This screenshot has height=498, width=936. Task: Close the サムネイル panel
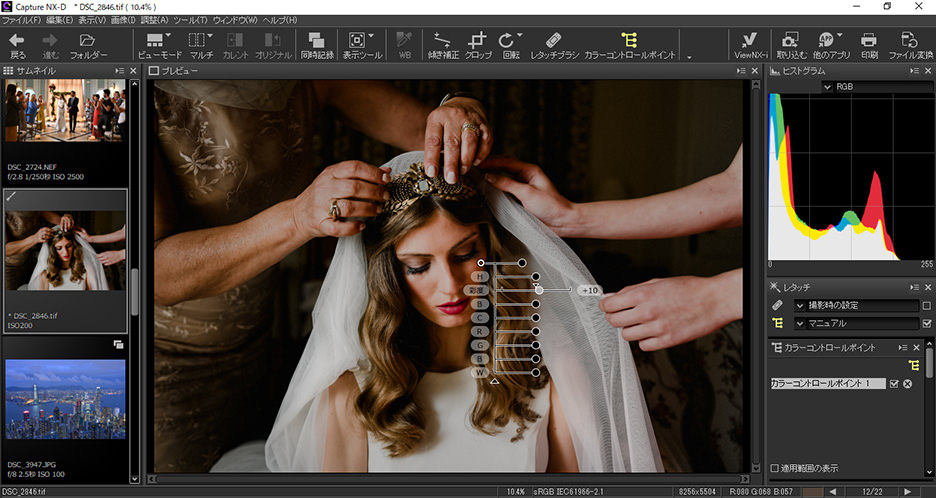133,70
